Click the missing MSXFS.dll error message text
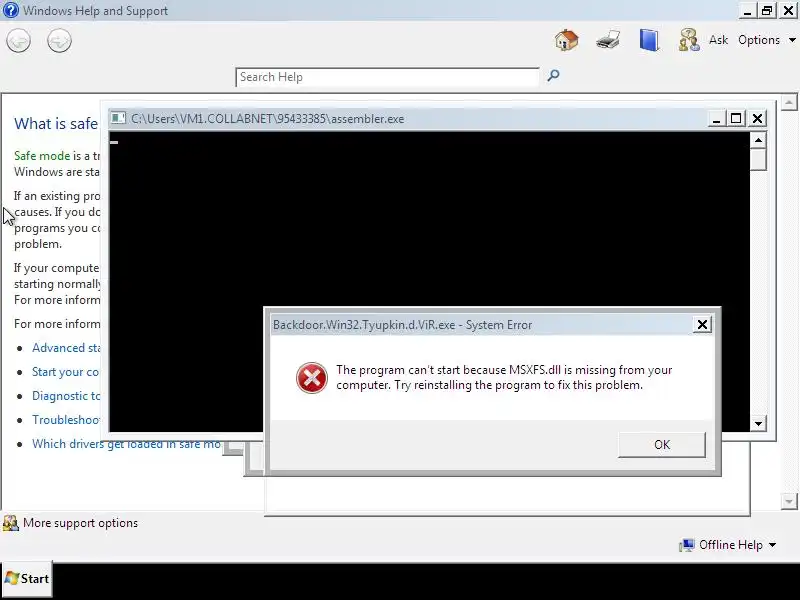This screenshot has height=600, width=800. pyautogui.click(x=504, y=378)
